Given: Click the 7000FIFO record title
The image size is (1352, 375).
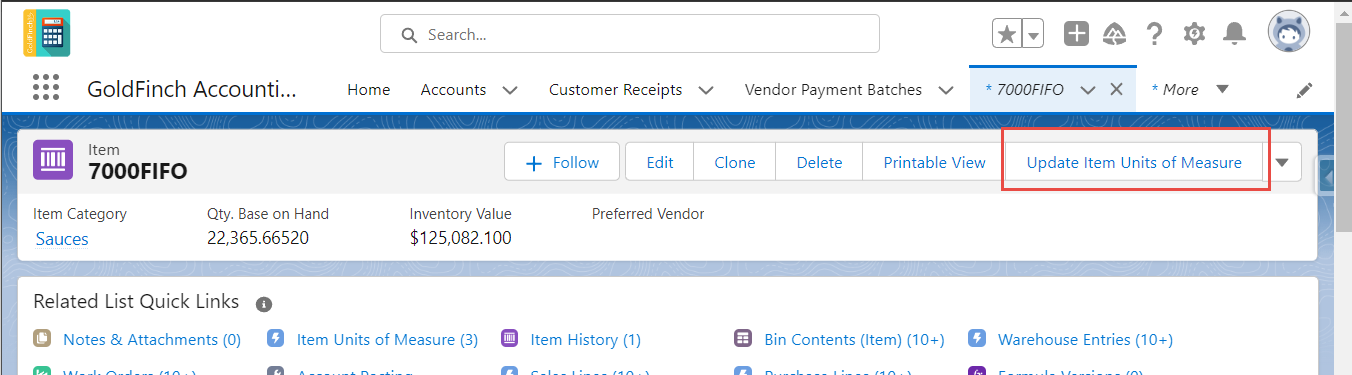Looking at the screenshot, I should pyautogui.click(x=138, y=171).
